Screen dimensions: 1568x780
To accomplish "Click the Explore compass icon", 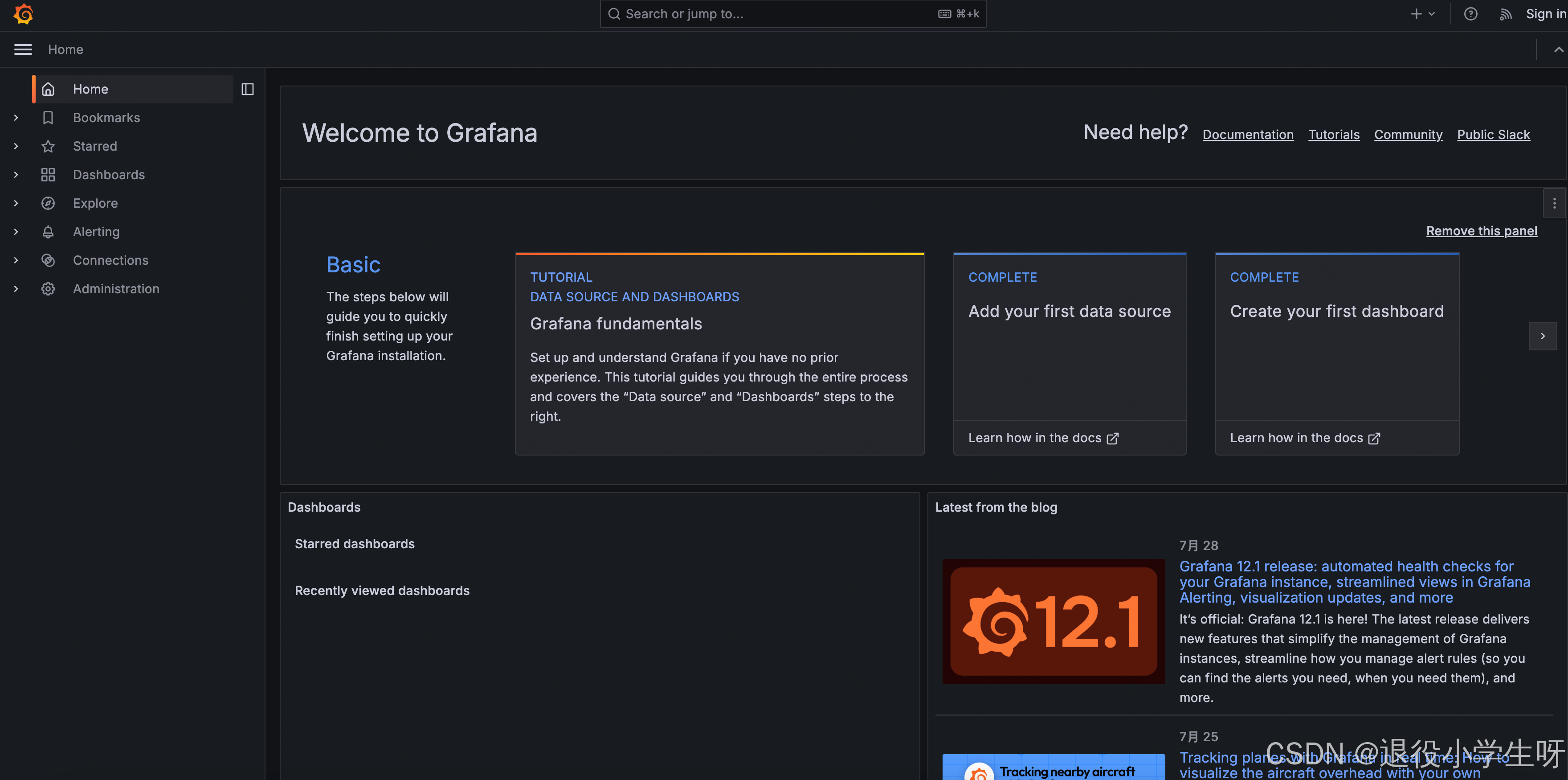I will pyautogui.click(x=48, y=203).
